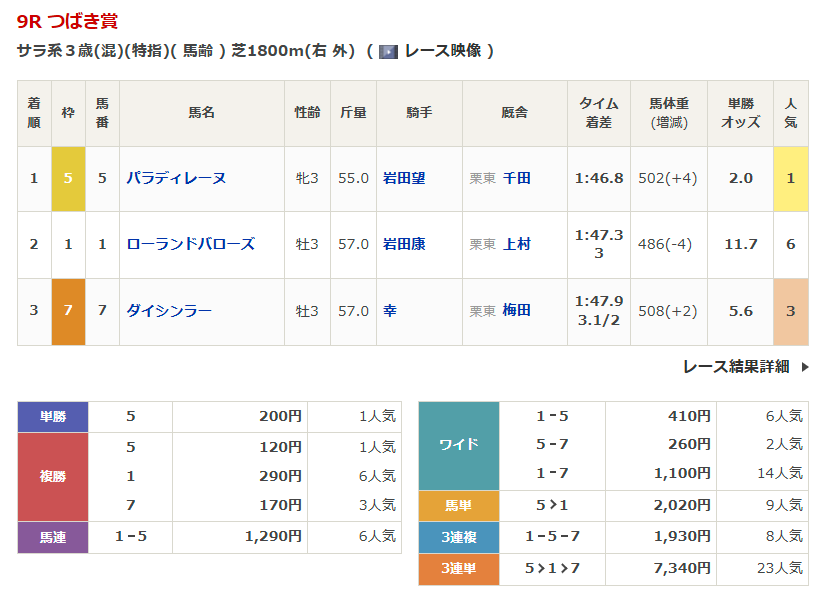Viewport: 827px width, 594px height.
Task: Click arrow next to レース結果詳細
Action: 805,367
